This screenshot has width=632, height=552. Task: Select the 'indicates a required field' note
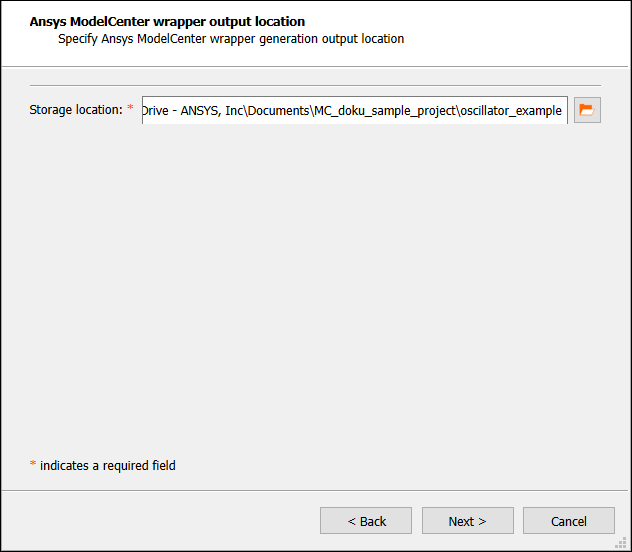108,466
